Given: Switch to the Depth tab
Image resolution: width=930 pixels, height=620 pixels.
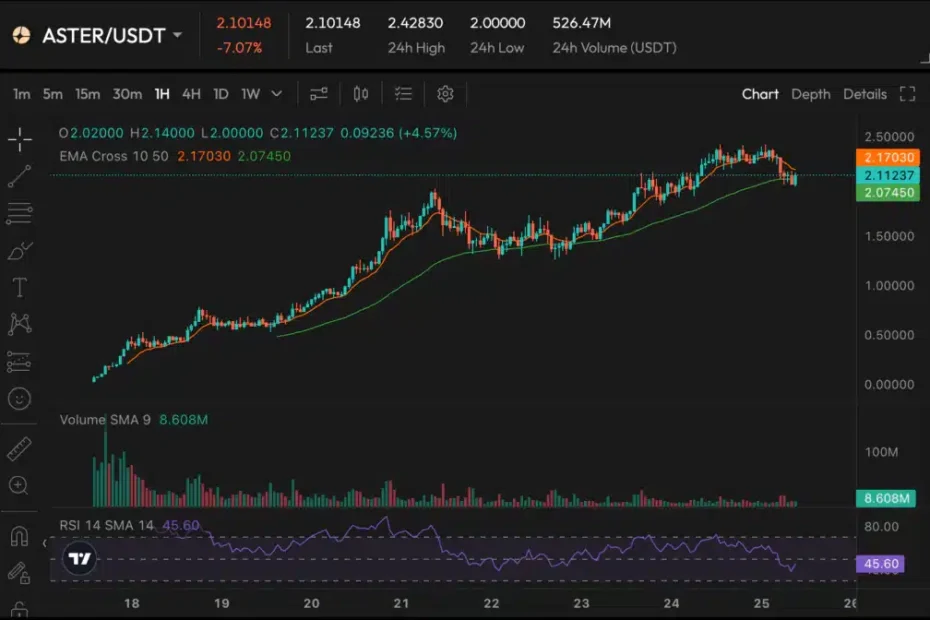Looking at the screenshot, I should pos(810,94).
